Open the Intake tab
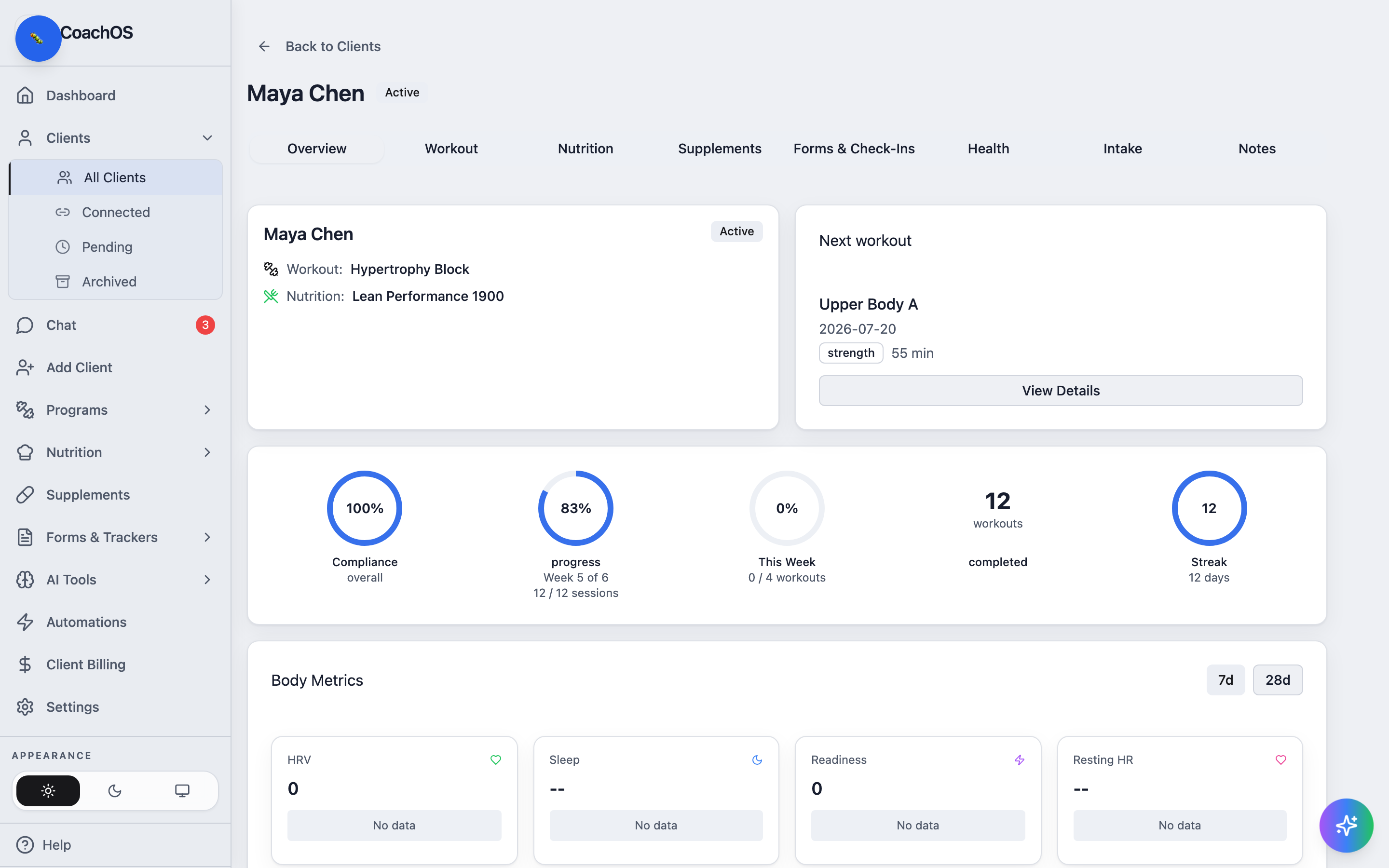This screenshot has width=1389, height=868. (x=1123, y=149)
